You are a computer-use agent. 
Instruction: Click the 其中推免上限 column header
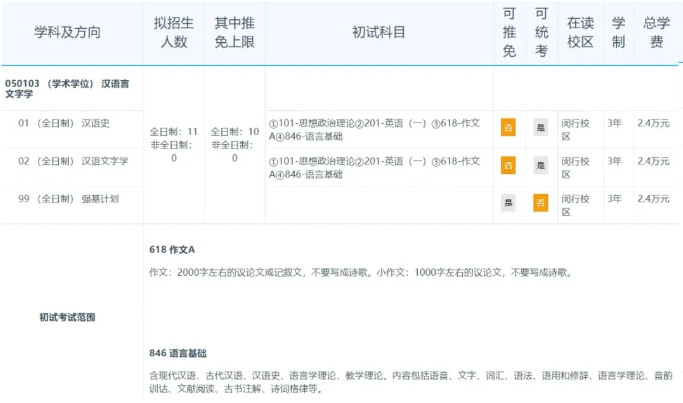tap(234, 33)
